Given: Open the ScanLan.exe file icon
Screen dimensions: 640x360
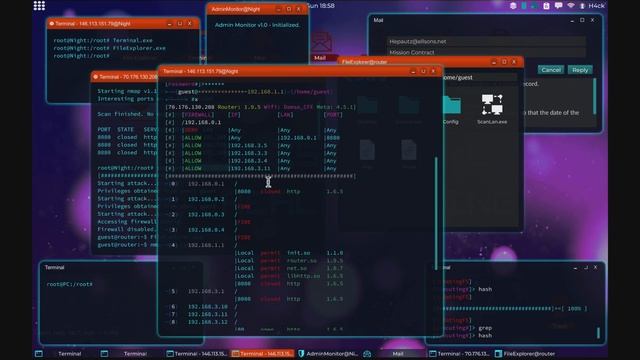Looking at the screenshot, I should pyautogui.click(x=492, y=109).
